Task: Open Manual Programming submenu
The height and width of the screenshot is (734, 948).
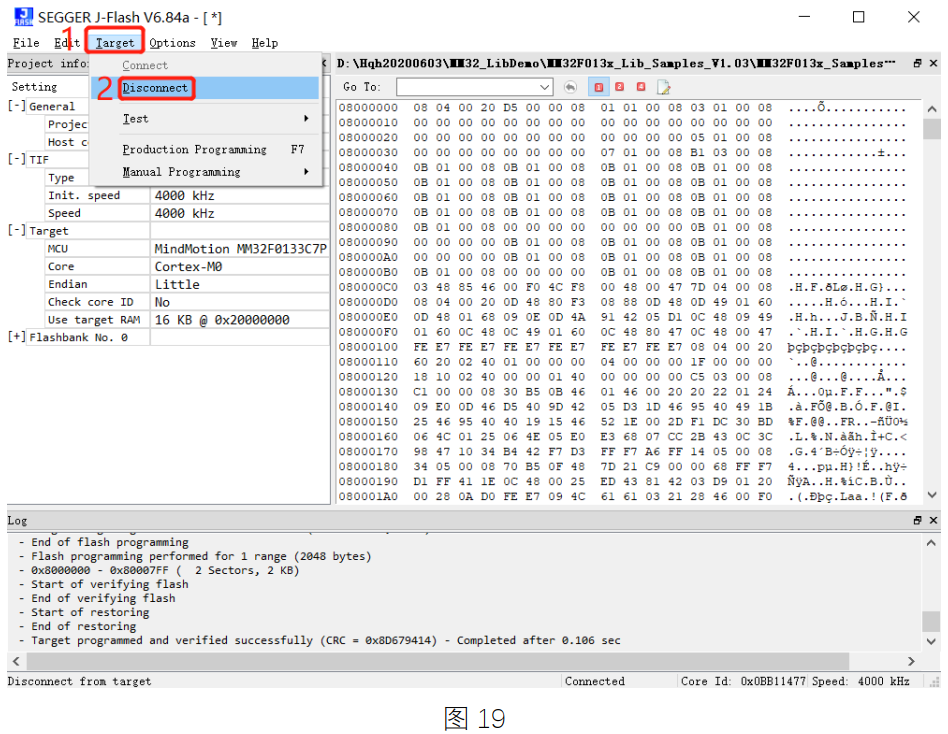Action: tap(205, 172)
